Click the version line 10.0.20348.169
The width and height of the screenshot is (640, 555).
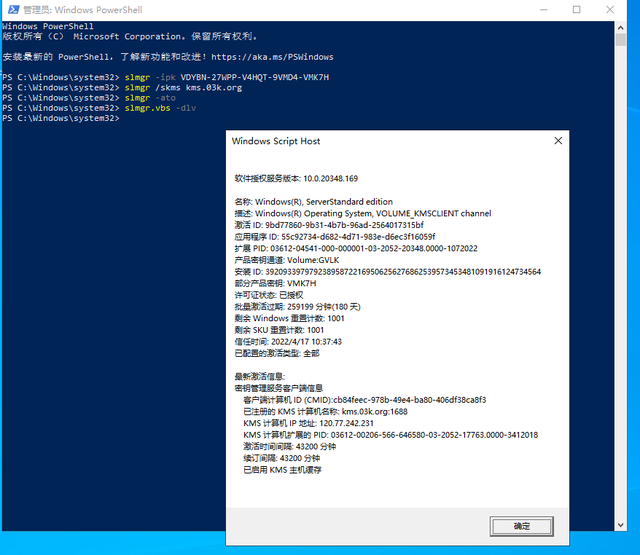(x=296, y=178)
